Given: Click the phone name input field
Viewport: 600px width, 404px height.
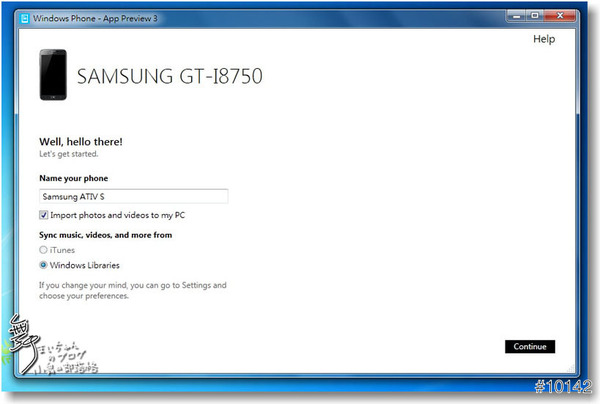Looking at the screenshot, I should pyautogui.click(x=134, y=196).
